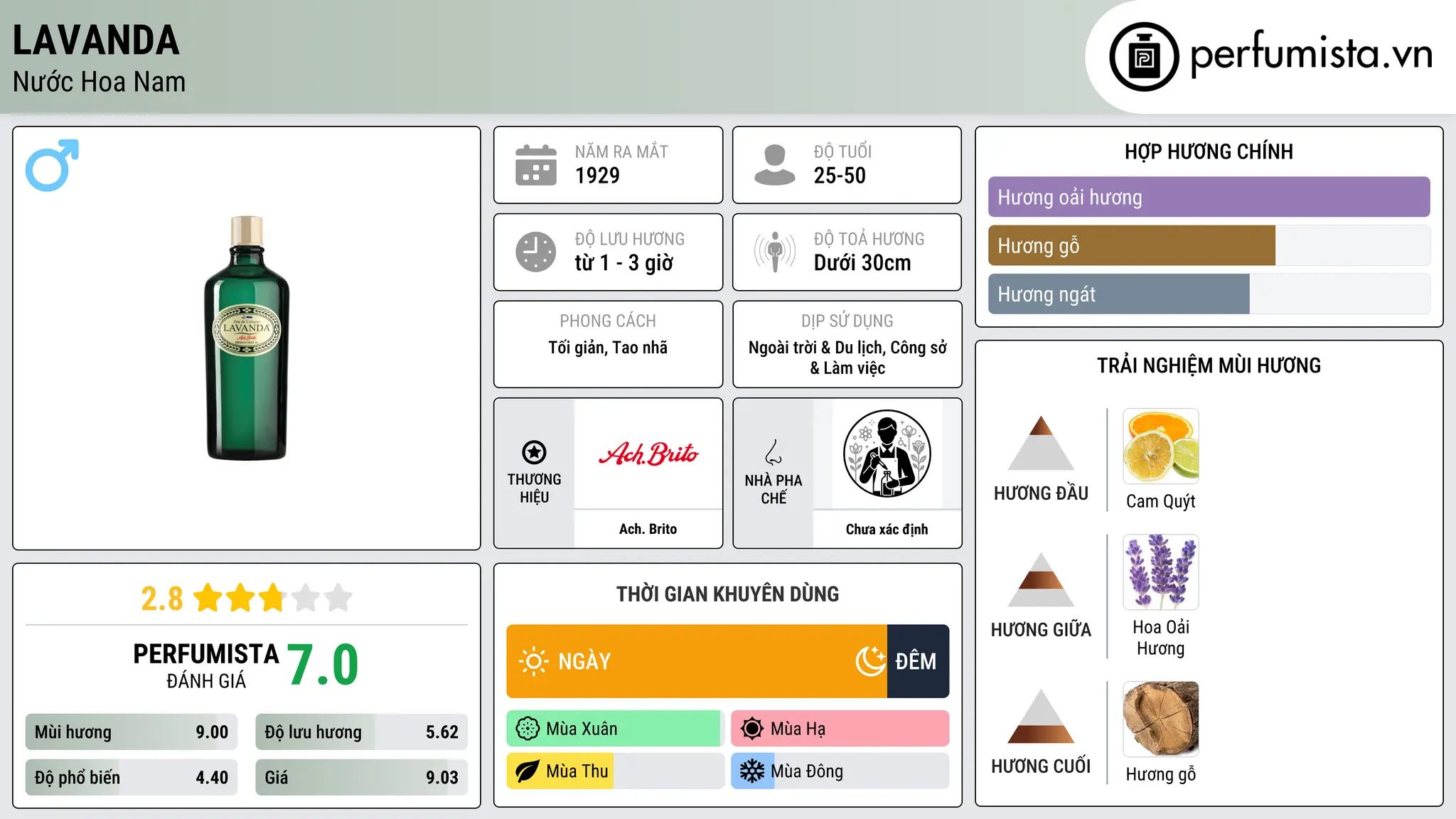Select the Mùa Thu season bar
The height and width of the screenshot is (819, 1456).
tap(616, 771)
